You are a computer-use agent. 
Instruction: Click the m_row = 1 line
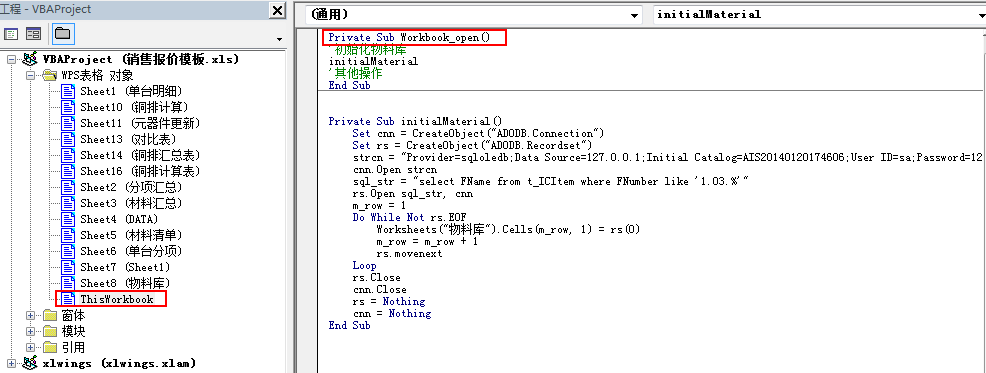pyautogui.click(x=379, y=206)
